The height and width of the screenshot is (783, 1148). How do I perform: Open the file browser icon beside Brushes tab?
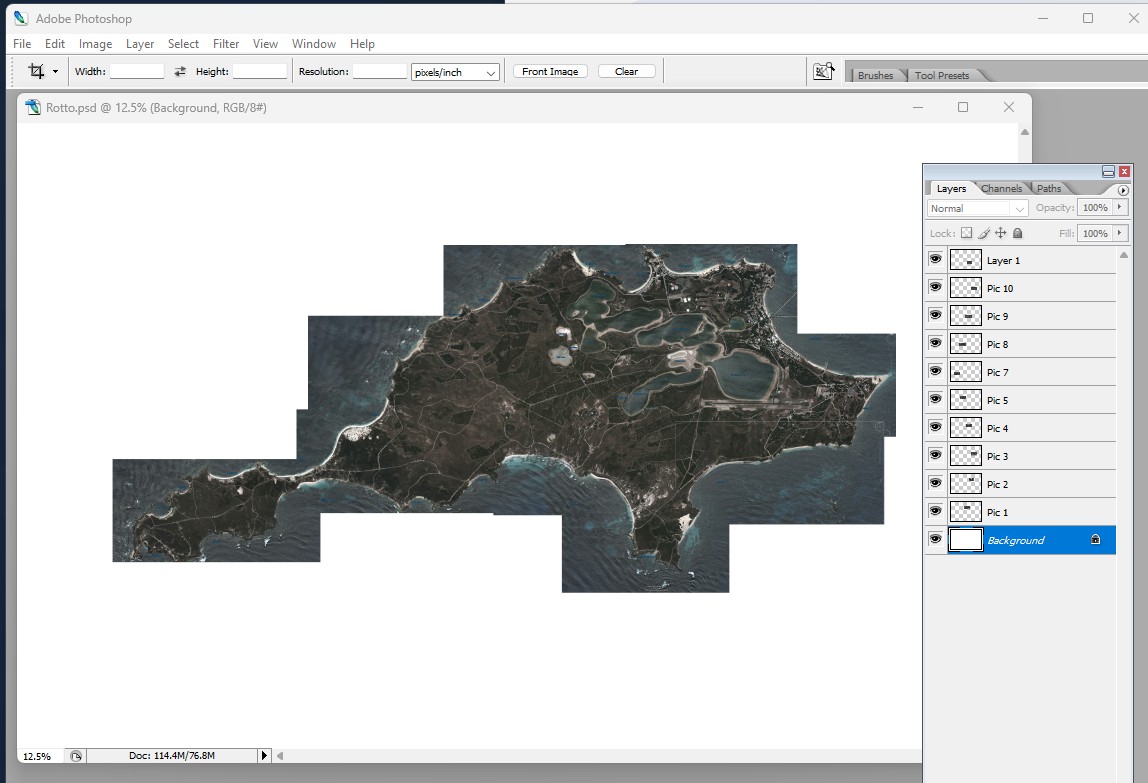pos(823,72)
